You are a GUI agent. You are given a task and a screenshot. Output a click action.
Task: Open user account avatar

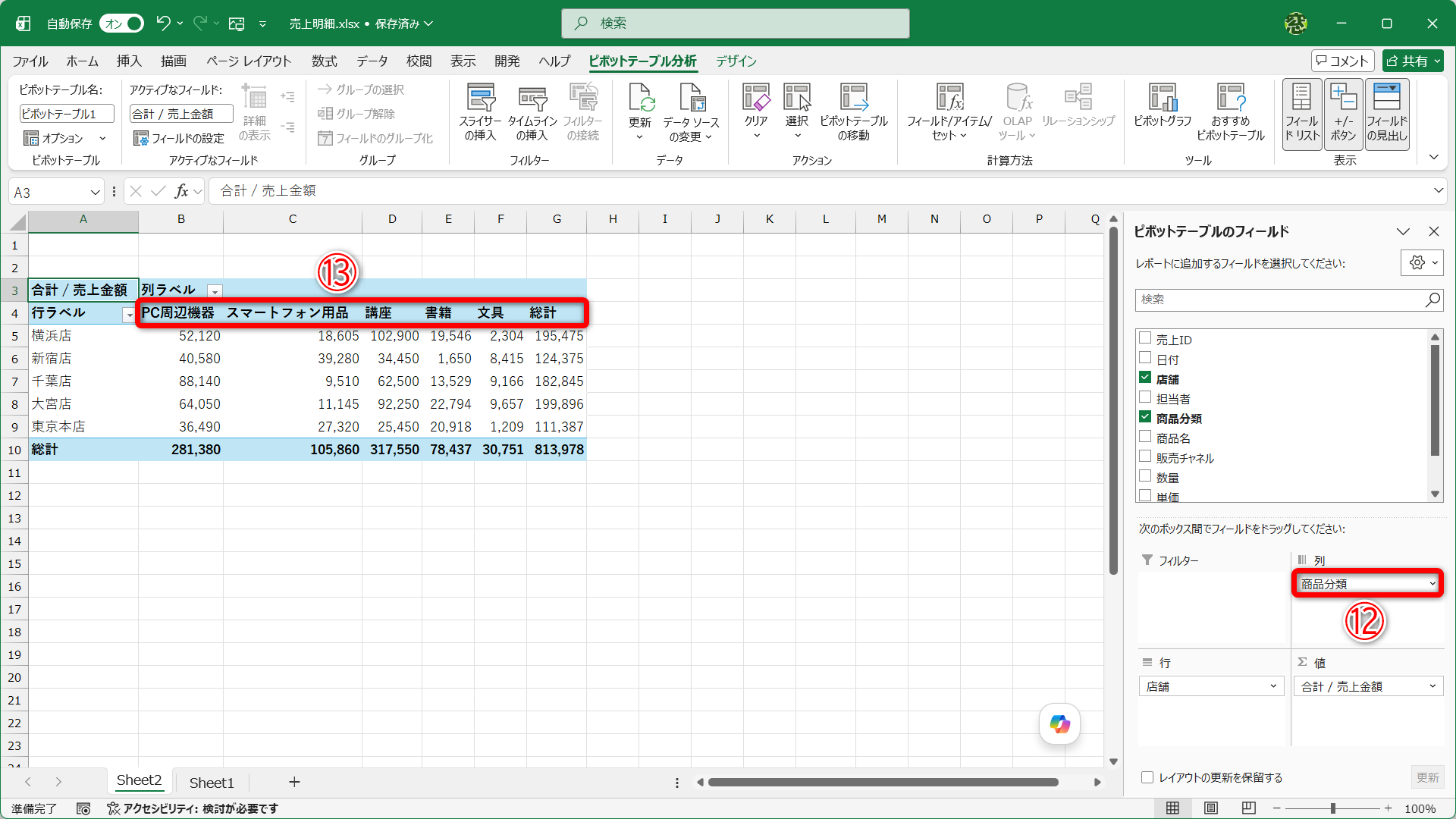pyautogui.click(x=1295, y=24)
